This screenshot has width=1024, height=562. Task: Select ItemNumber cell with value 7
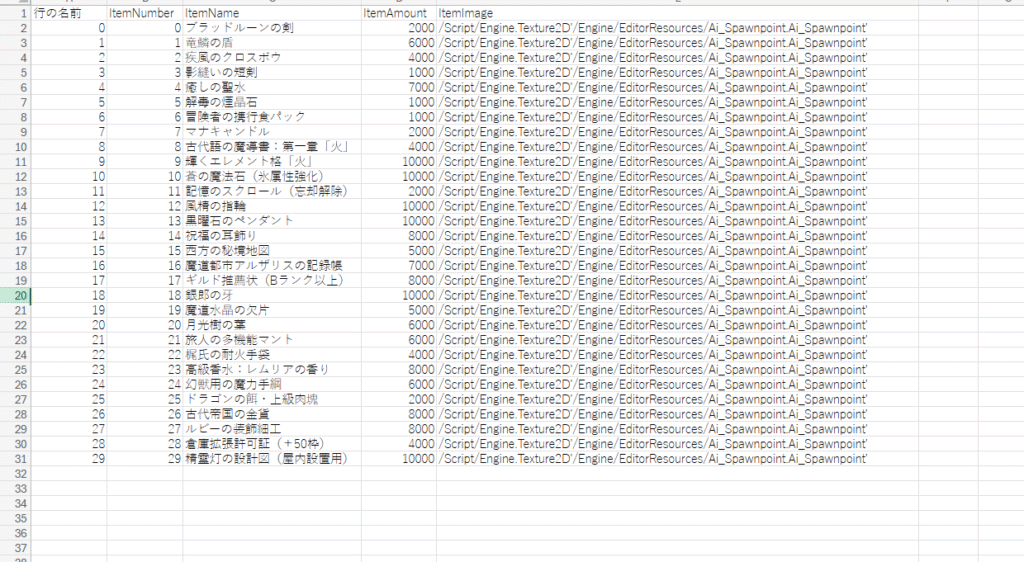144,132
